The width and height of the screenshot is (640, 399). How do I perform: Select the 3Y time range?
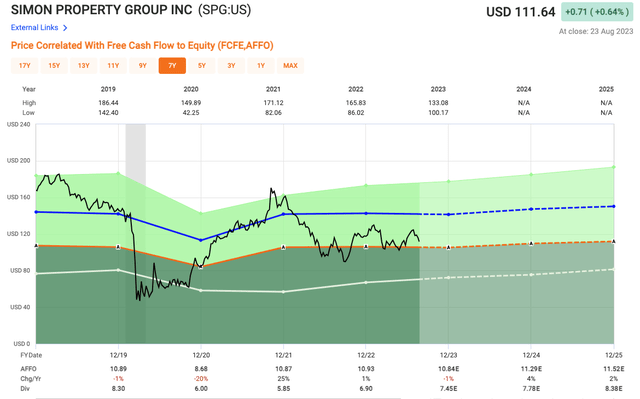pyautogui.click(x=231, y=66)
